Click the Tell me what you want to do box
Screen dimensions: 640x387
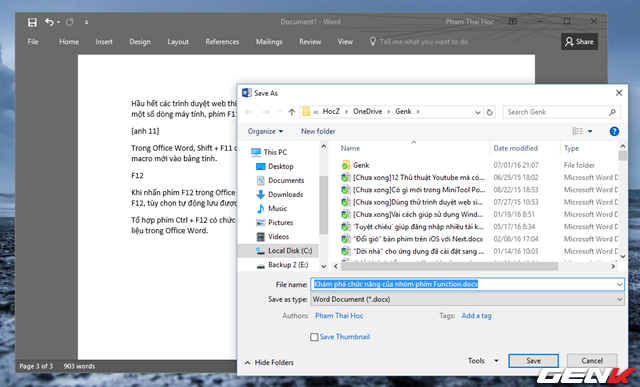[x=419, y=42]
